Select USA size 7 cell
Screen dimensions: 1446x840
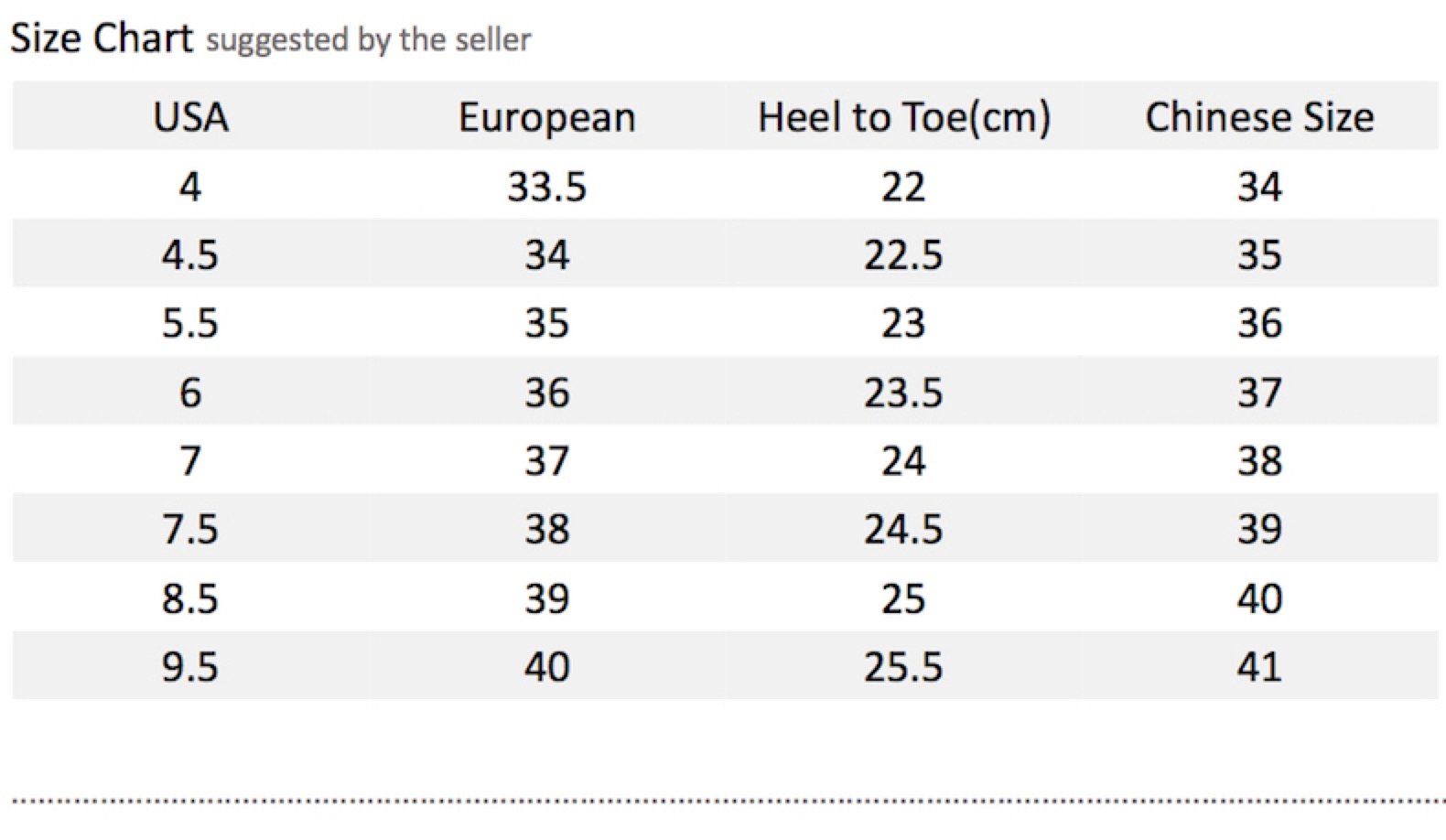tap(190, 460)
